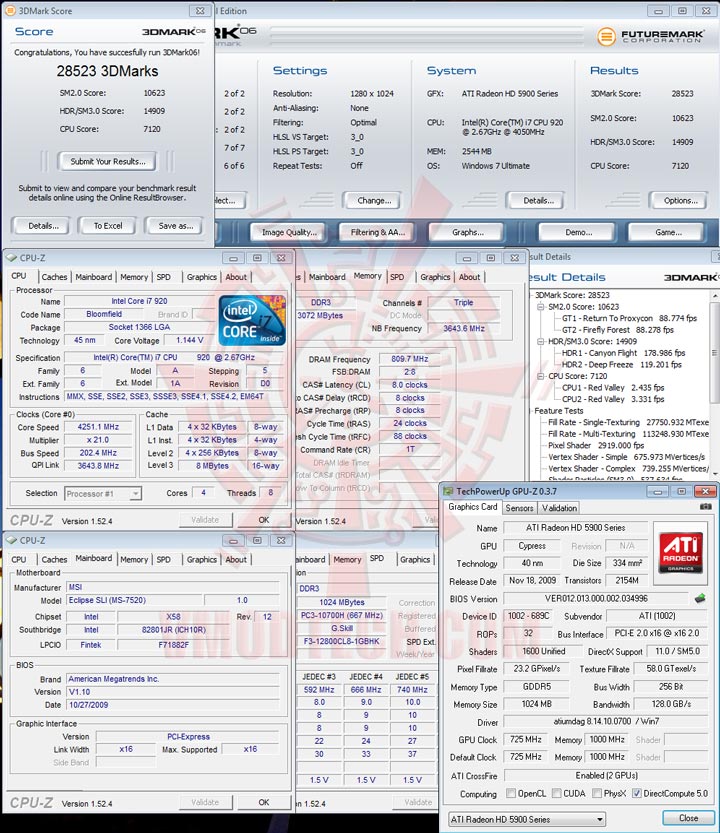Toggle the DirectCompute 5.0 checkbox
The image size is (720, 833).
tap(637, 793)
